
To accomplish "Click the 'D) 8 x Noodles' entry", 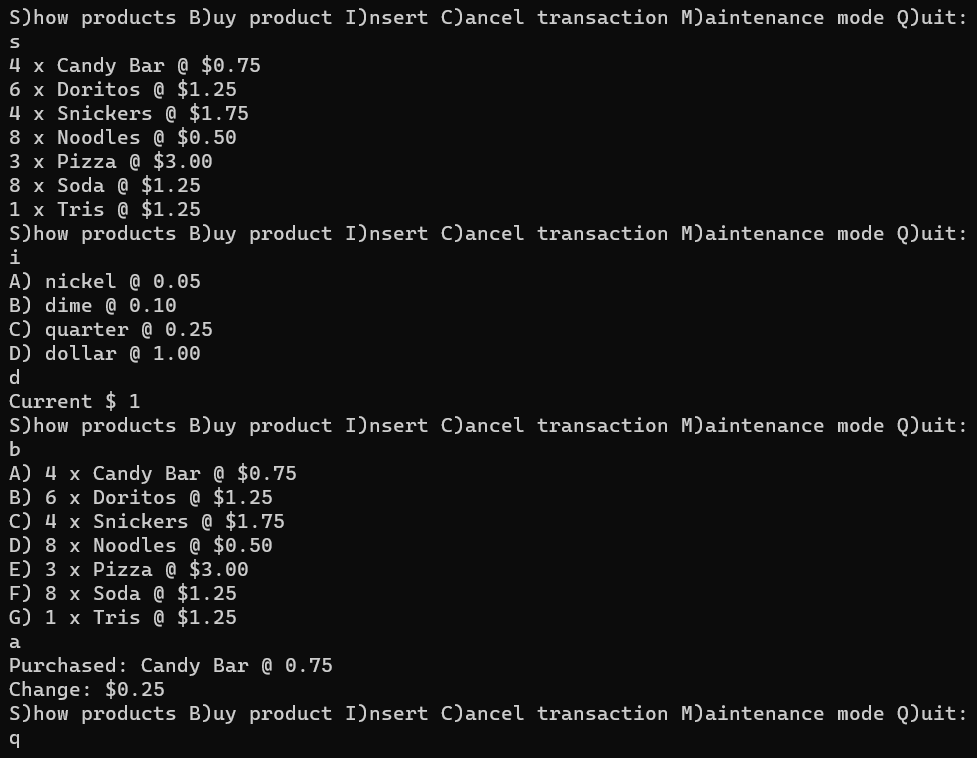I will click(x=141, y=546).
